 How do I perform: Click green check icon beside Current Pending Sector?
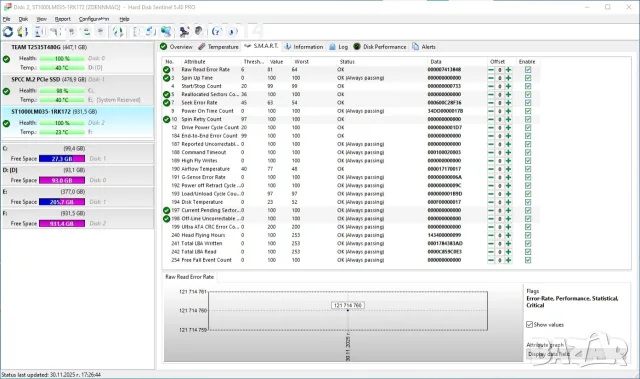point(166,210)
